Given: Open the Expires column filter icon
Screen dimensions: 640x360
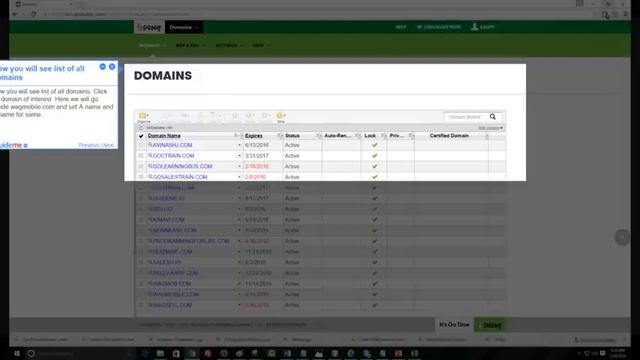Looking at the screenshot, I should point(279,136).
